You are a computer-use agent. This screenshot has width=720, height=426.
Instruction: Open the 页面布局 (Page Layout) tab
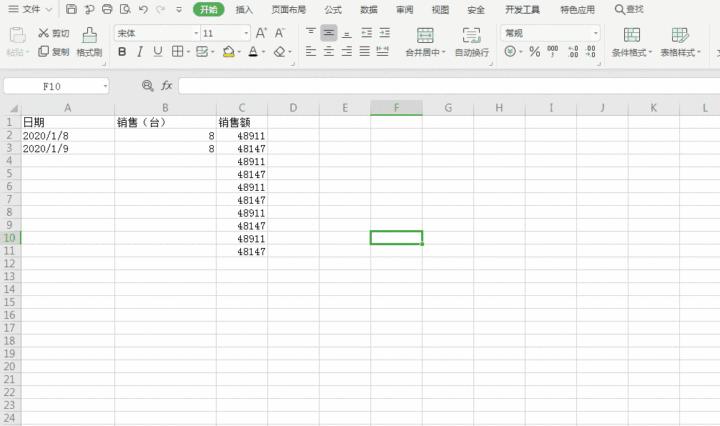tap(289, 9)
